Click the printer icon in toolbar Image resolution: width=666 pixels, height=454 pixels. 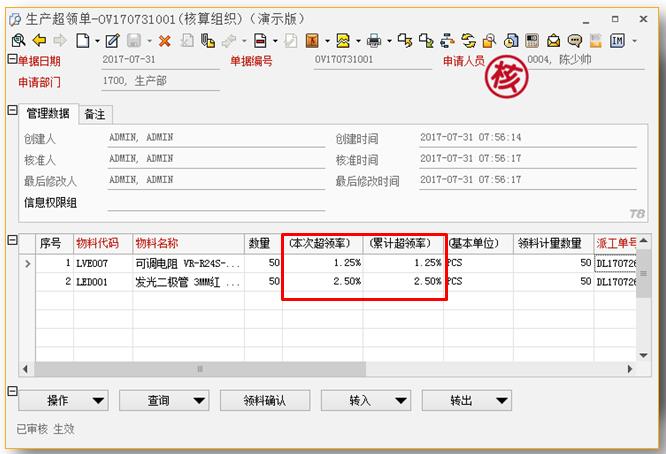click(x=374, y=41)
